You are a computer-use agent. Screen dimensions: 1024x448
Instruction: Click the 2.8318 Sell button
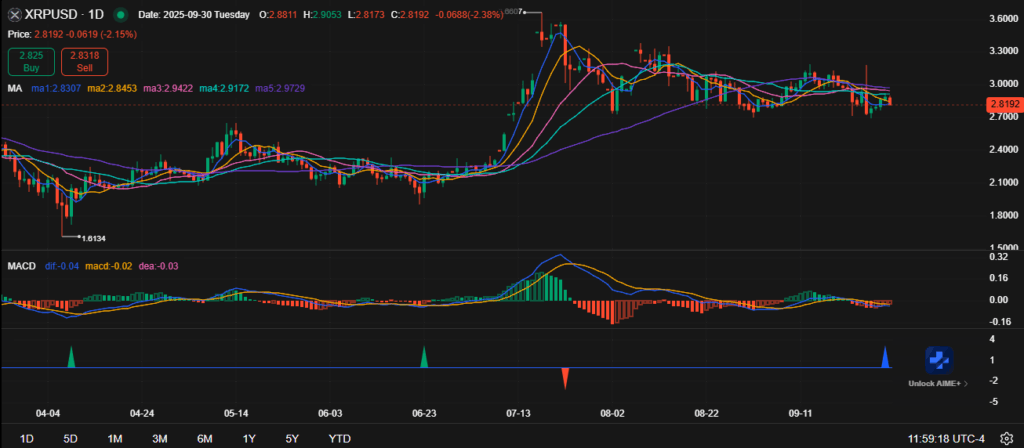click(85, 61)
